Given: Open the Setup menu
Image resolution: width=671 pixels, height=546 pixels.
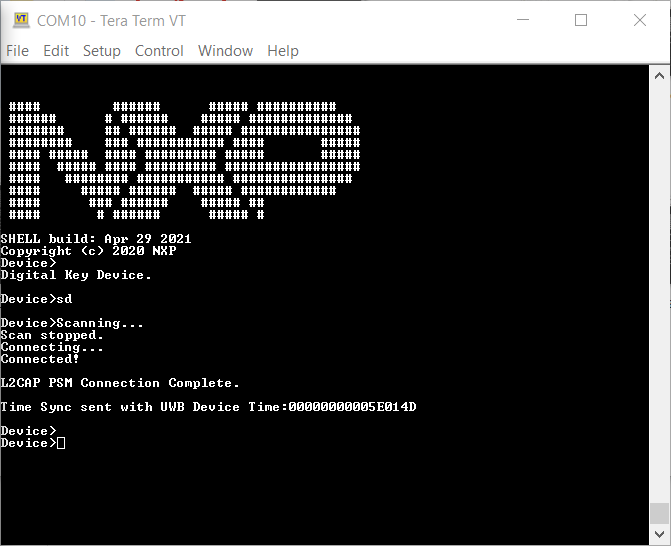Looking at the screenshot, I should 102,51.
